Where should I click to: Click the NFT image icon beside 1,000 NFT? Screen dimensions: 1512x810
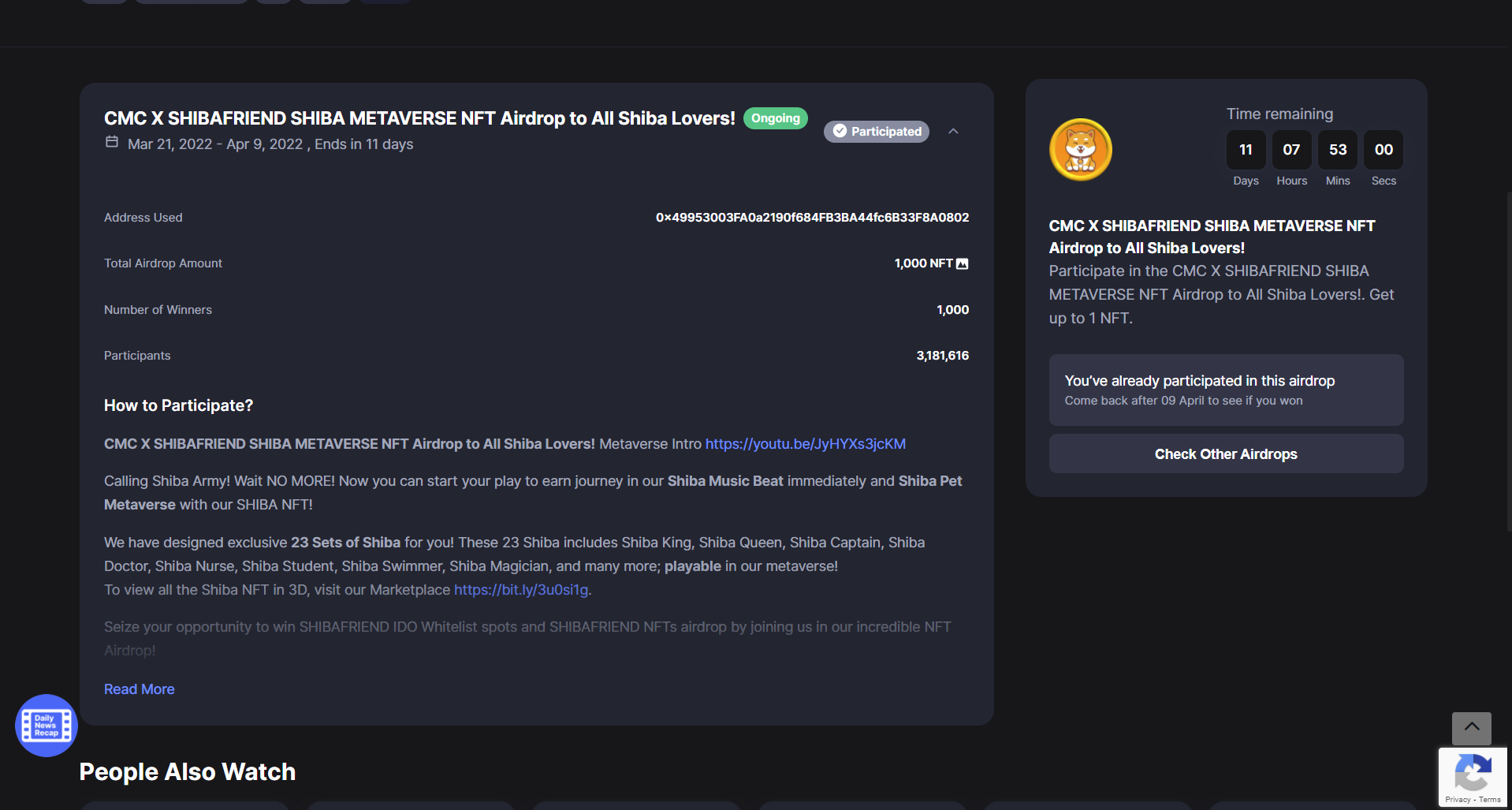[962, 263]
